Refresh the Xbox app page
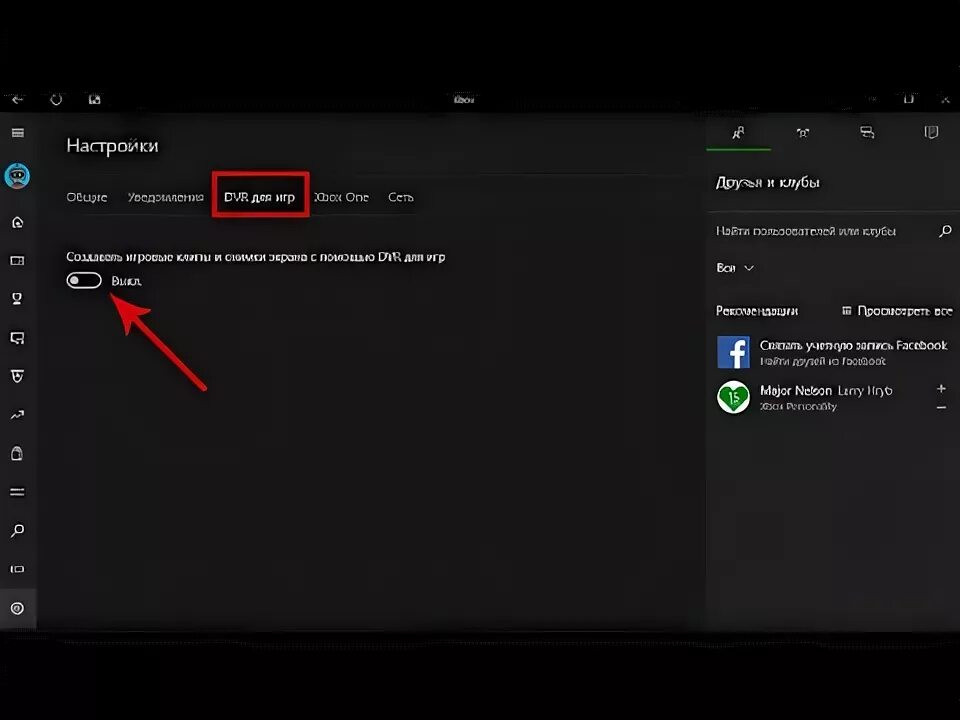Viewport: 960px width, 720px height. point(56,99)
